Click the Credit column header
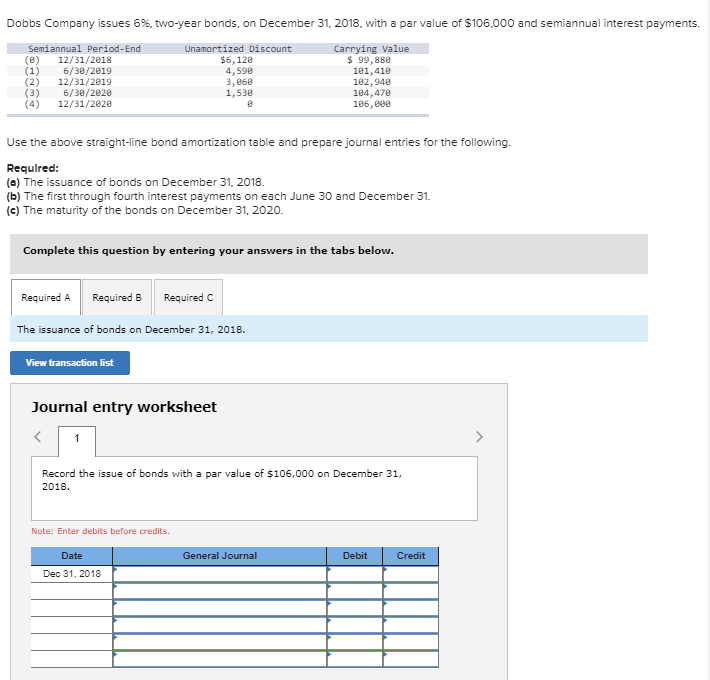 coord(411,555)
